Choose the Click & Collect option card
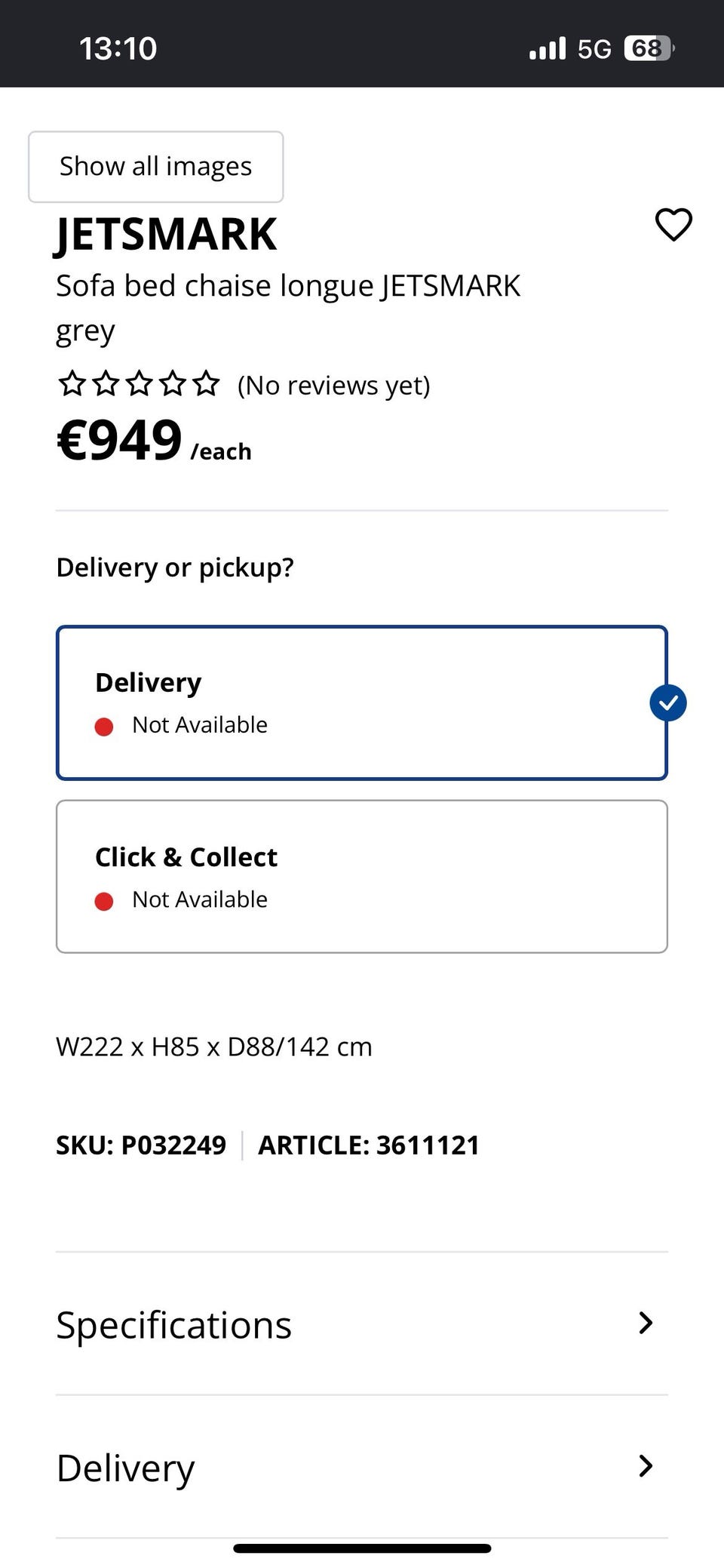Image resolution: width=724 pixels, height=1568 pixels. pyautogui.click(x=362, y=877)
